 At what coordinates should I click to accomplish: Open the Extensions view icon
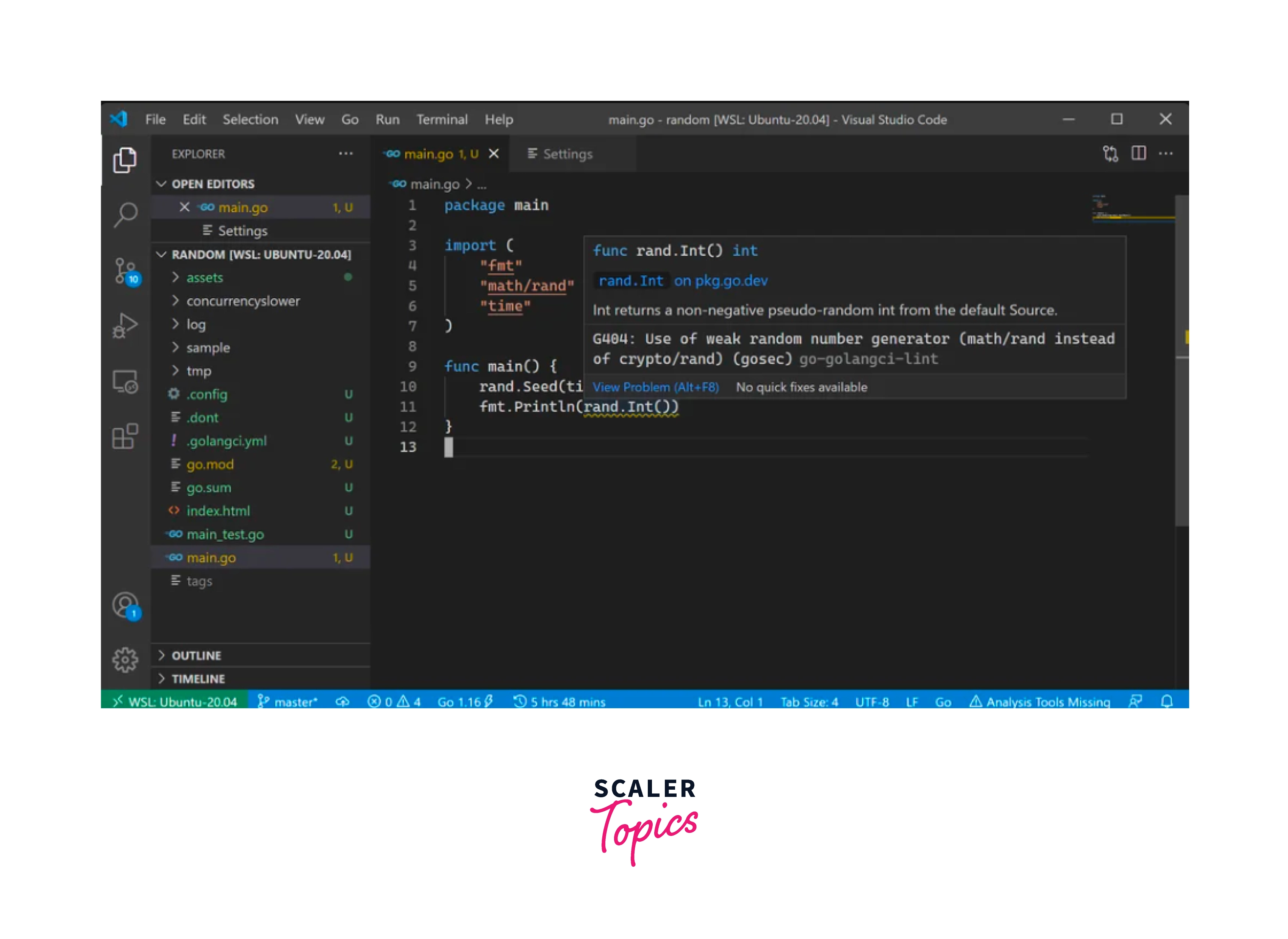click(x=125, y=437)
